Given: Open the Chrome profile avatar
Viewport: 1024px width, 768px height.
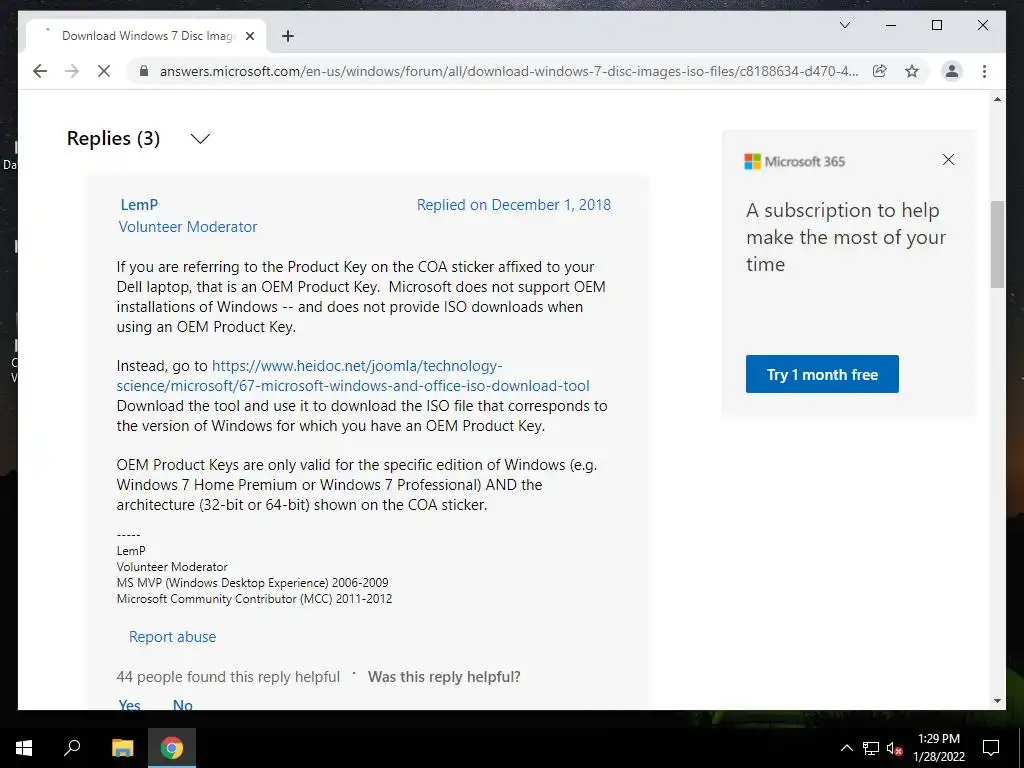Looking at the screenshot, I should click(952, 71).
